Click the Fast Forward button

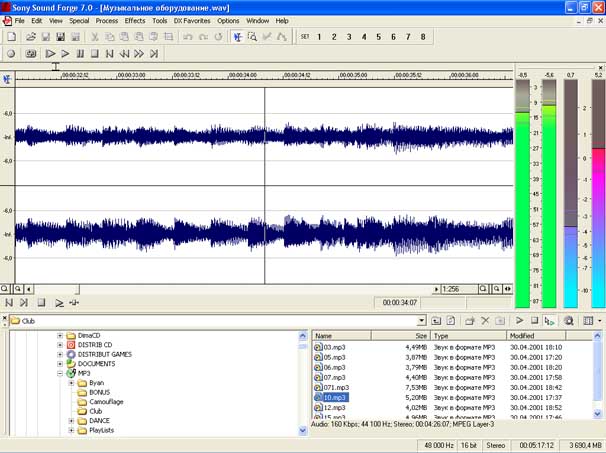click(139, 54)
